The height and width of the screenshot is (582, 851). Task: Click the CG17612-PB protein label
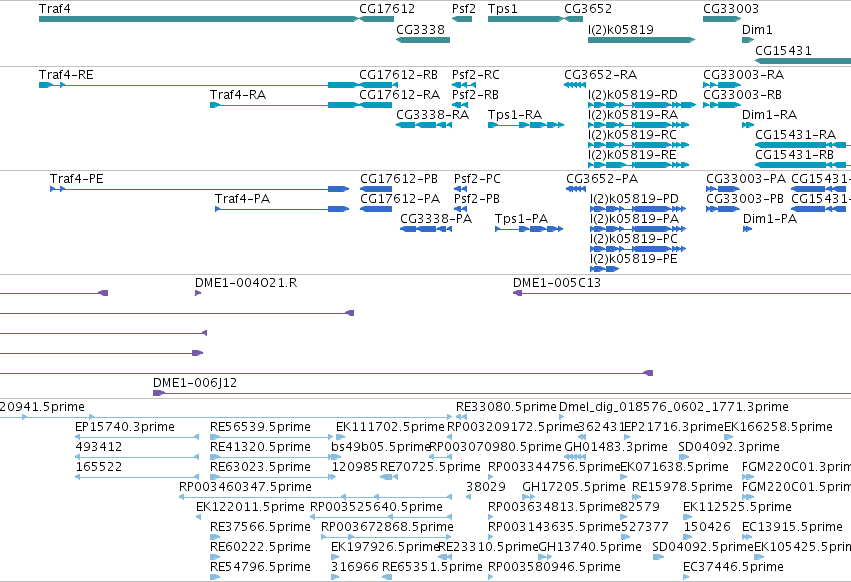coord(399,179)
